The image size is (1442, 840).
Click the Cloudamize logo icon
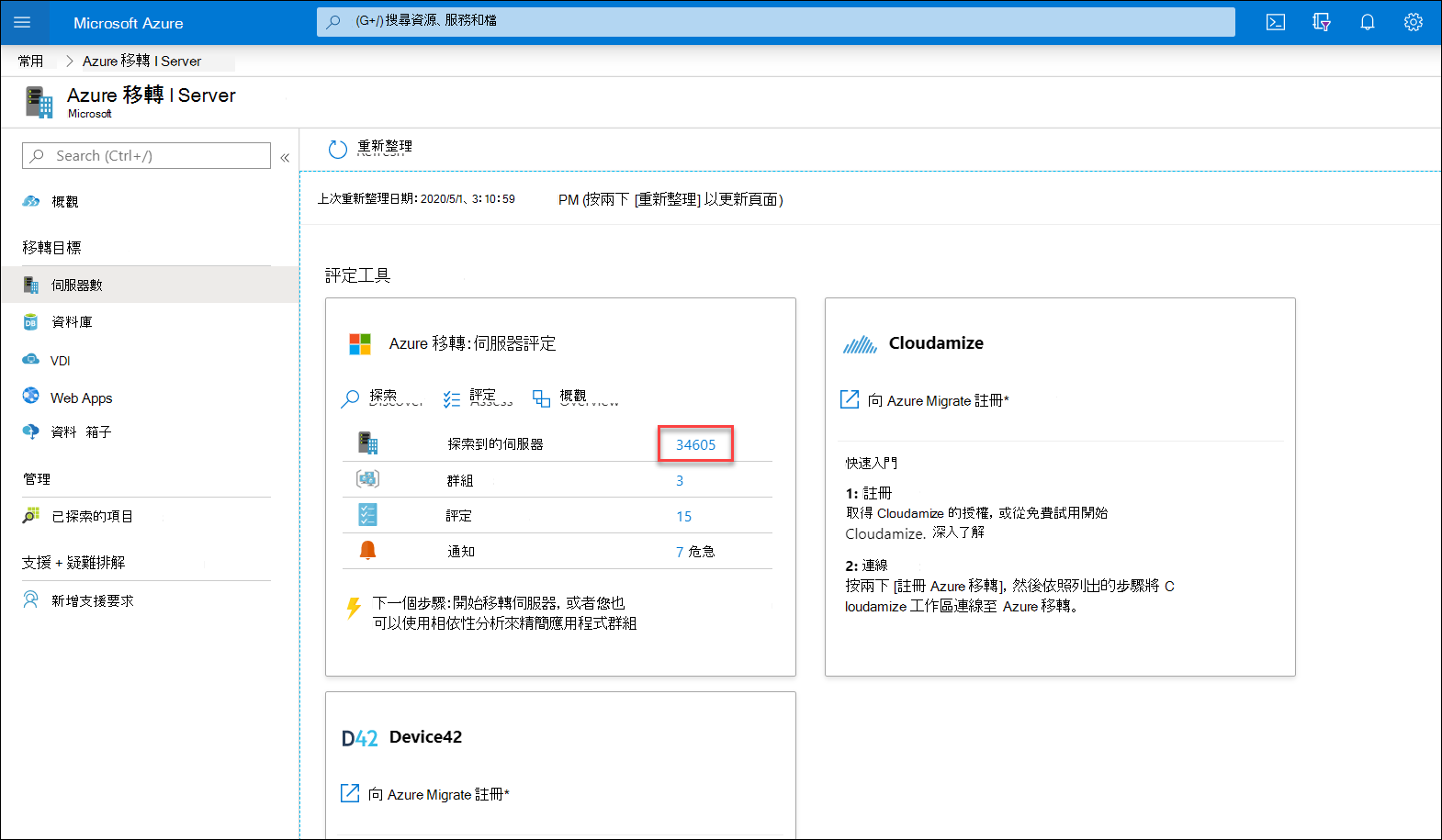860,344
